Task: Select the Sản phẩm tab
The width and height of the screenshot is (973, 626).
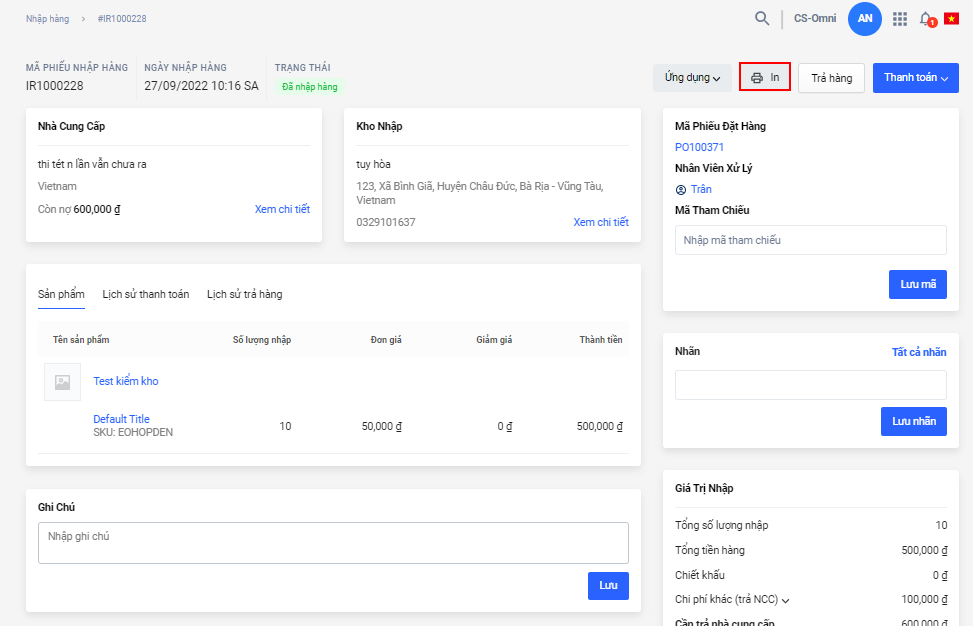Action: [61, 294]
